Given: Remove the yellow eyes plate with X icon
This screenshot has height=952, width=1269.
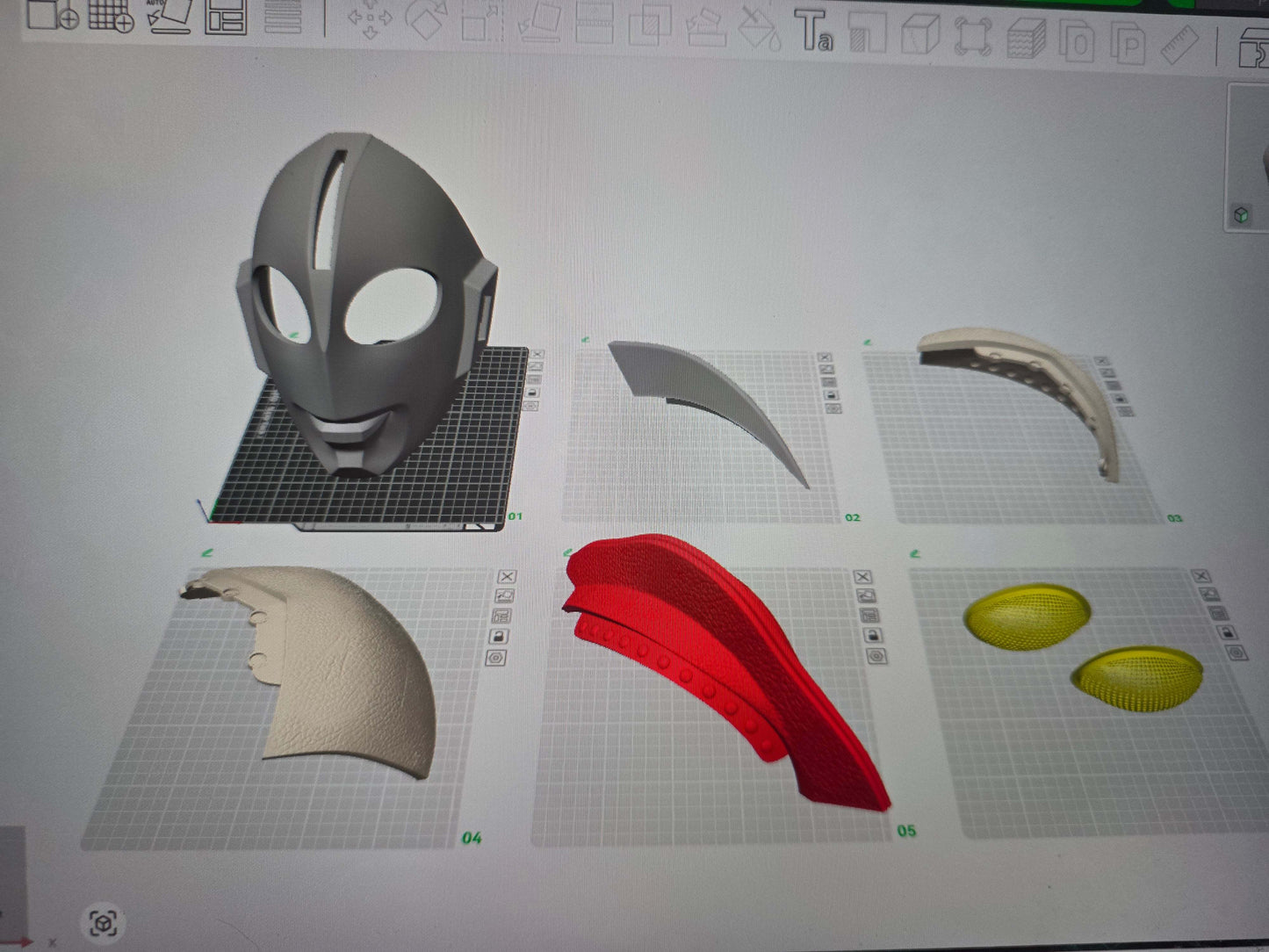Looking at the screenshot, I should [1201, 576].
